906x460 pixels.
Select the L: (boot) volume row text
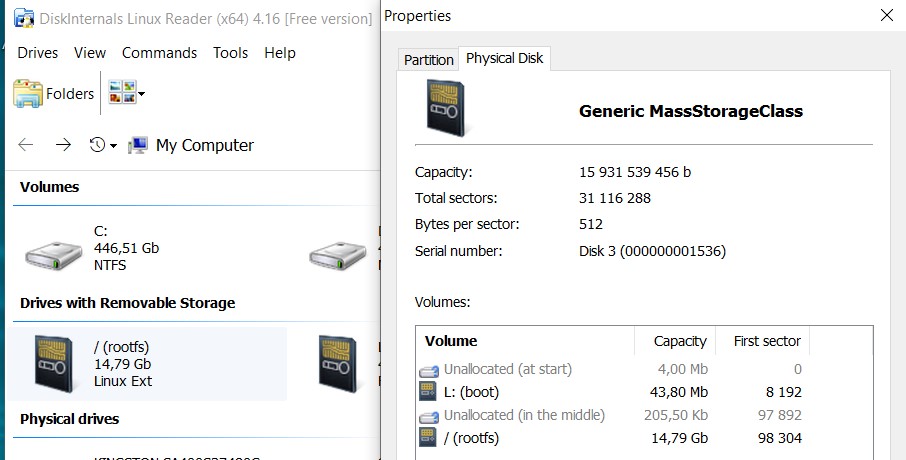tap(471, 392)
